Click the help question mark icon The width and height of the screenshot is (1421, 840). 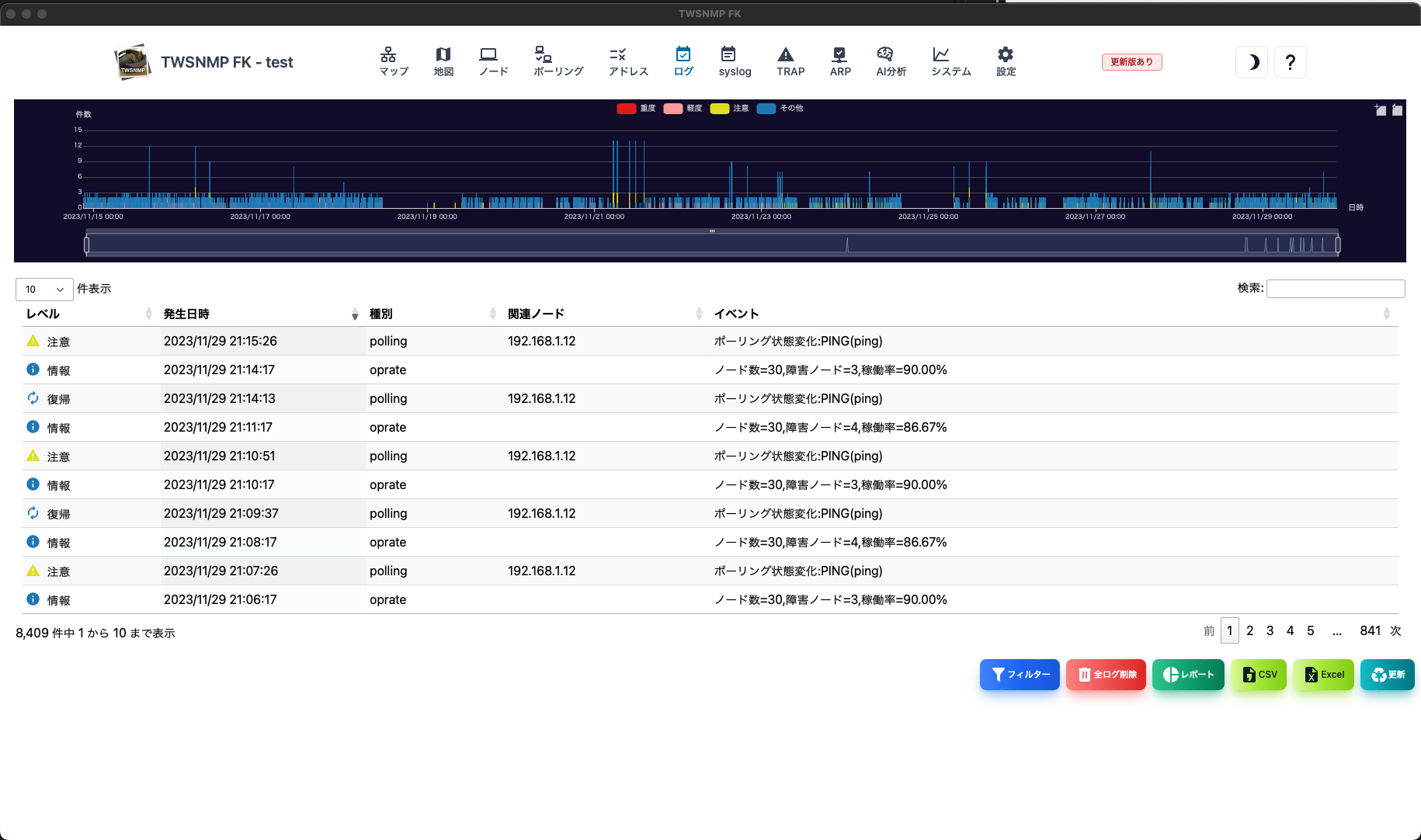tap(1291, 62)
